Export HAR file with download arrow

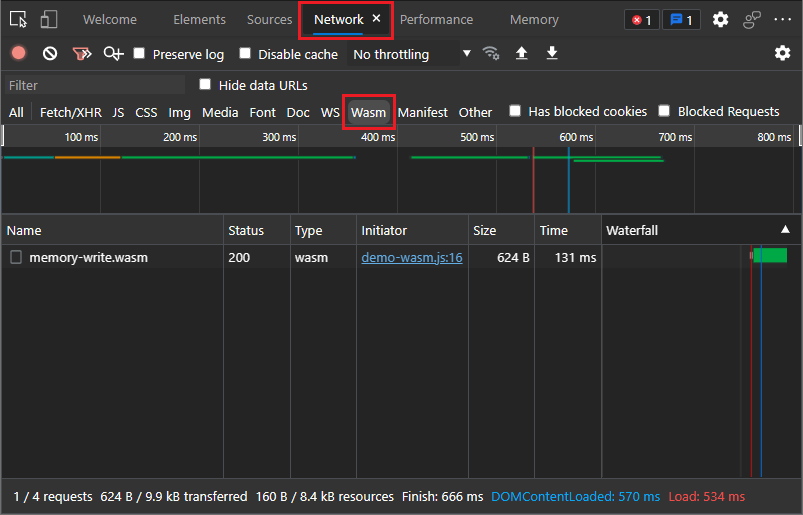[552, 53]
